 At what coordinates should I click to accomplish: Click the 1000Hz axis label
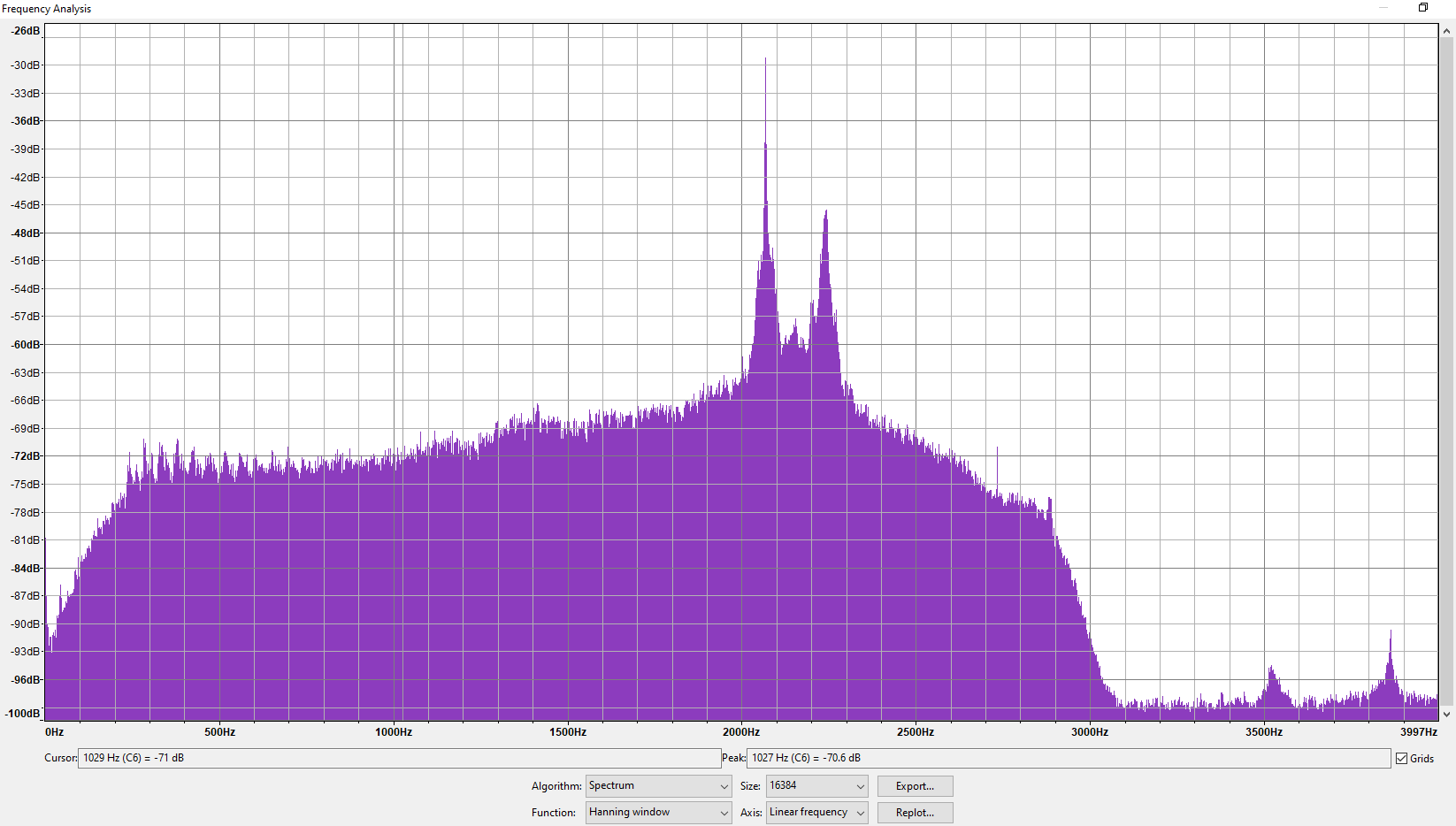point(394,731)
